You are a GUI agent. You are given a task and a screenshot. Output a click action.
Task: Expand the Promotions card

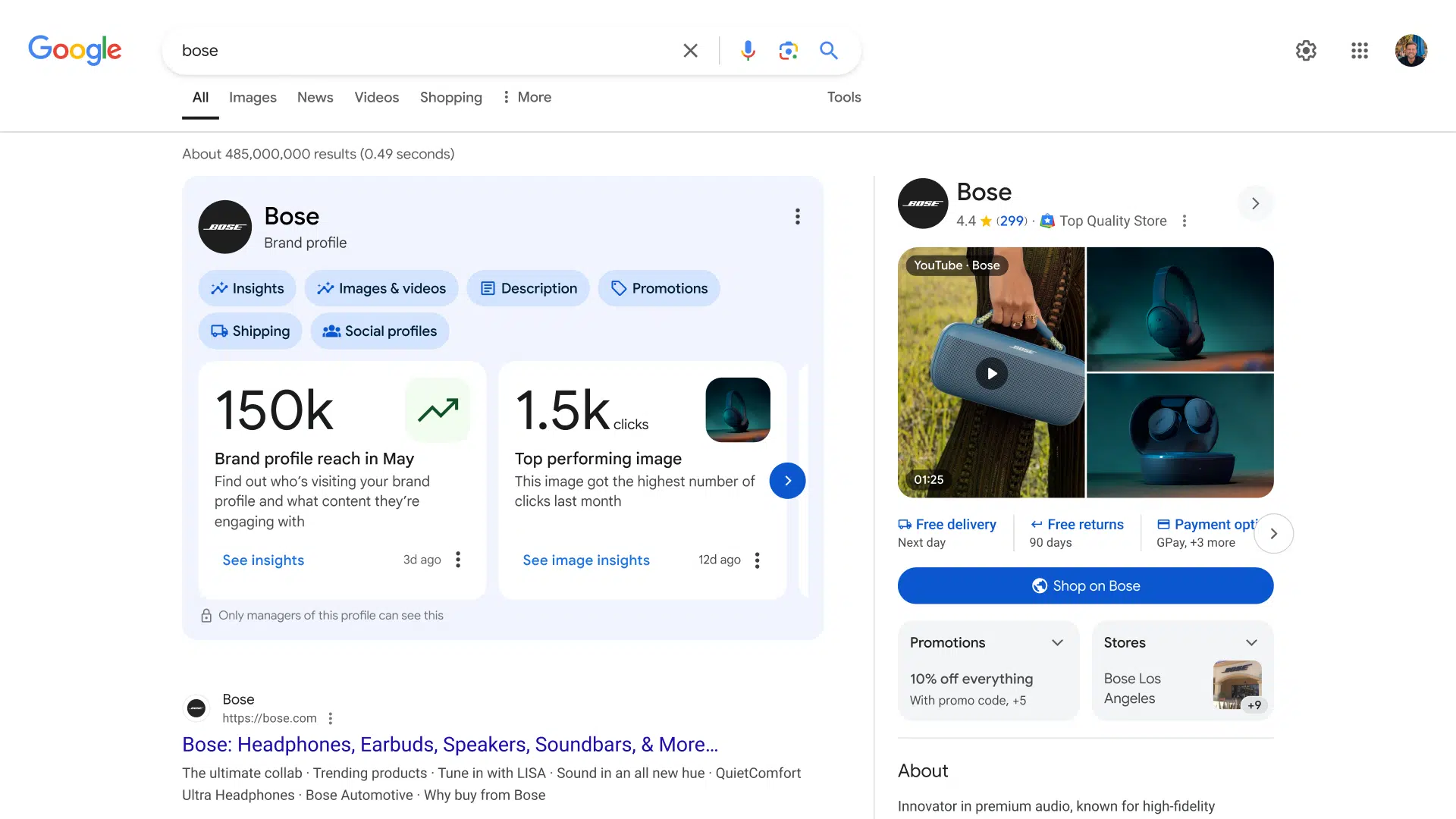click(x=1057, y=642)
